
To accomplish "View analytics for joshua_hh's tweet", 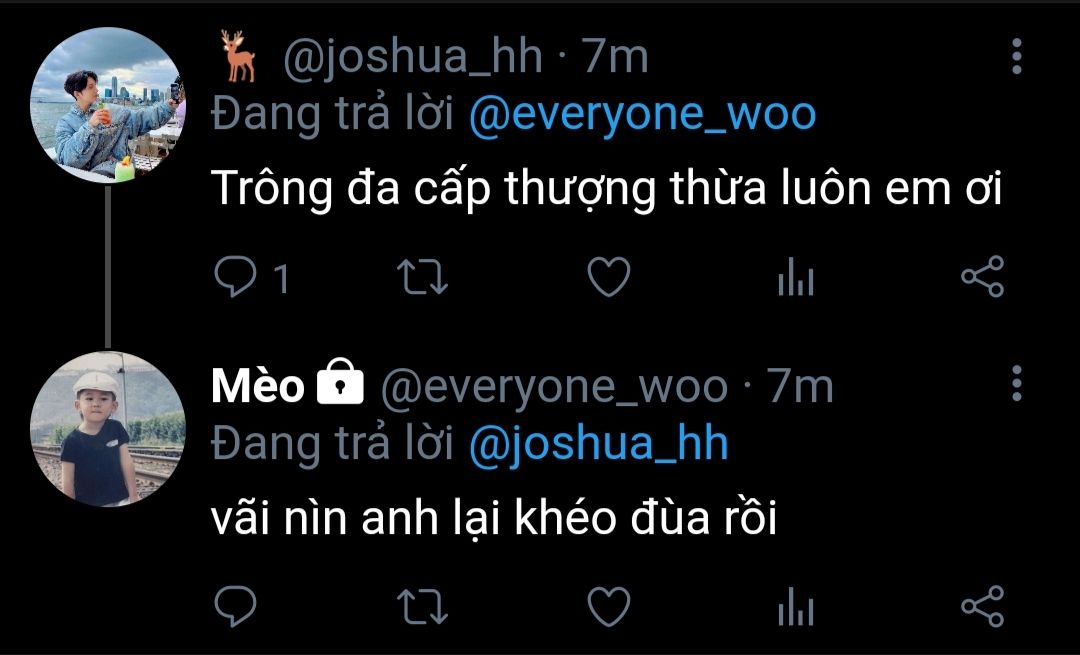I will (x=796, y=277).
